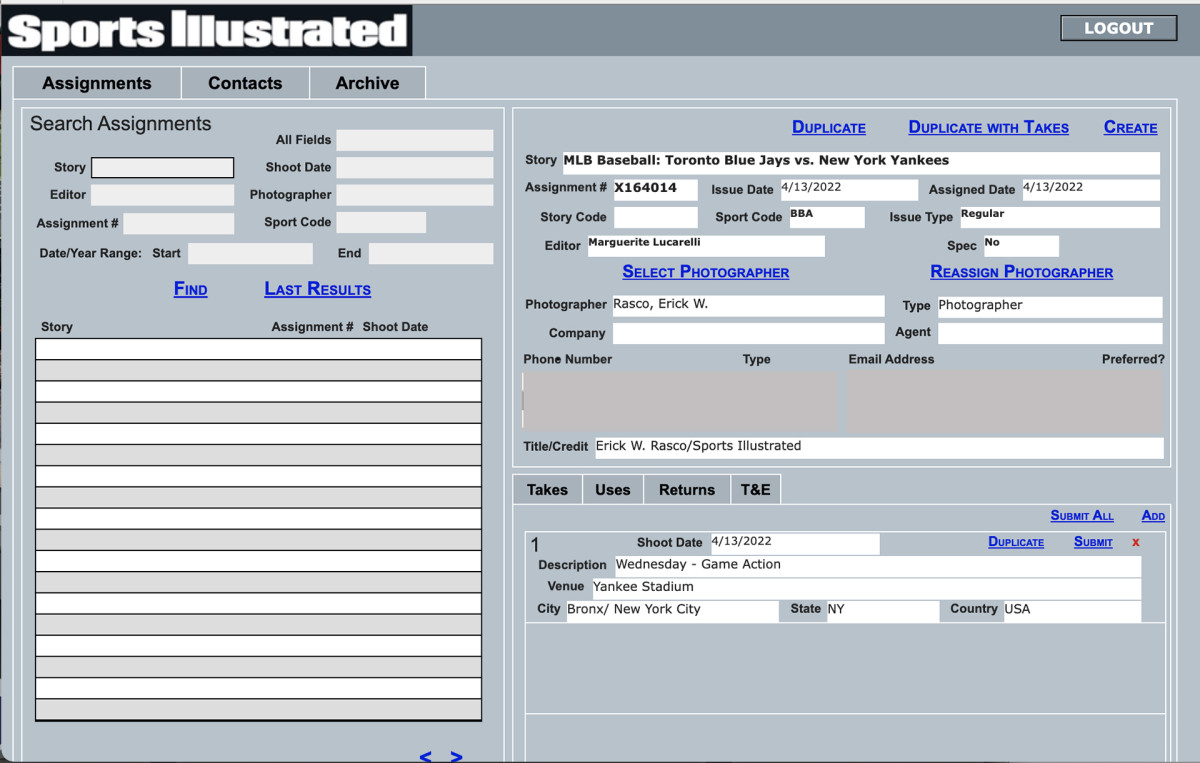
Task: Select the Uses tab
Action: pyautogui.click(x=612, y=489)
